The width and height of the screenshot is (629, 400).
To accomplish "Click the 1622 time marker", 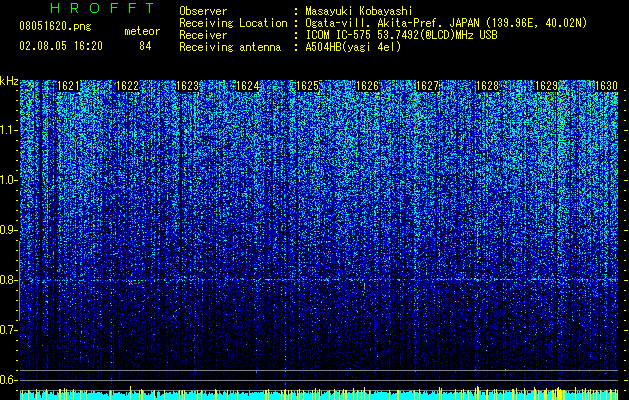I will (x=128, y=86).
